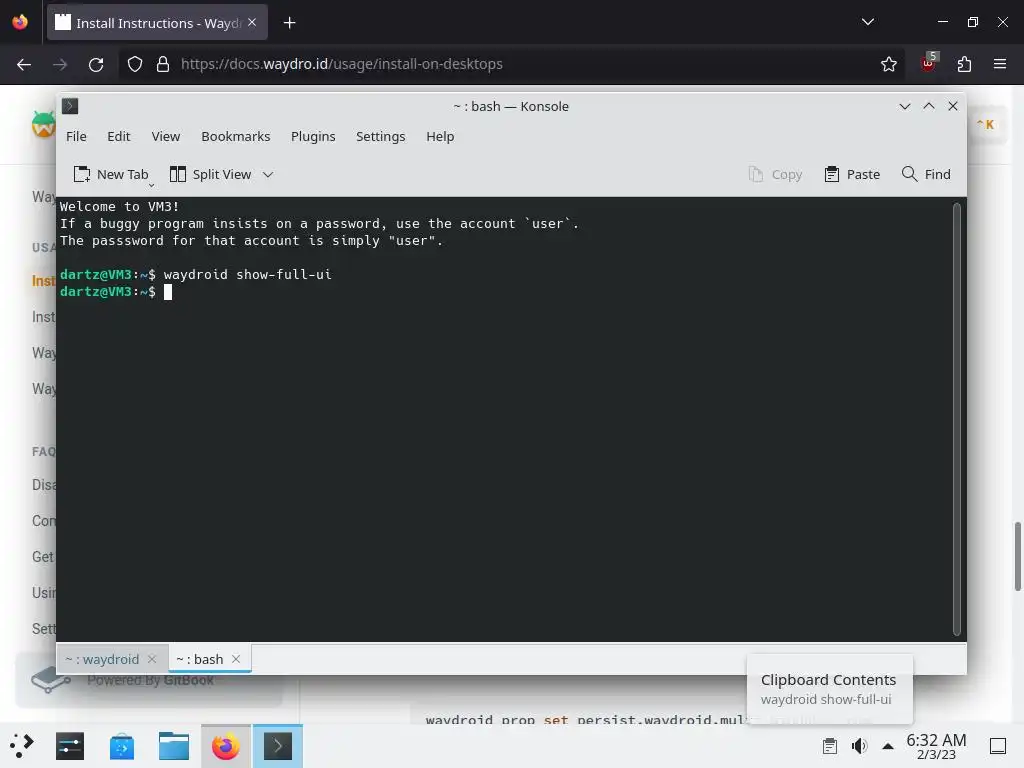Open the Settings menu in Konsole

coord(380,136)
